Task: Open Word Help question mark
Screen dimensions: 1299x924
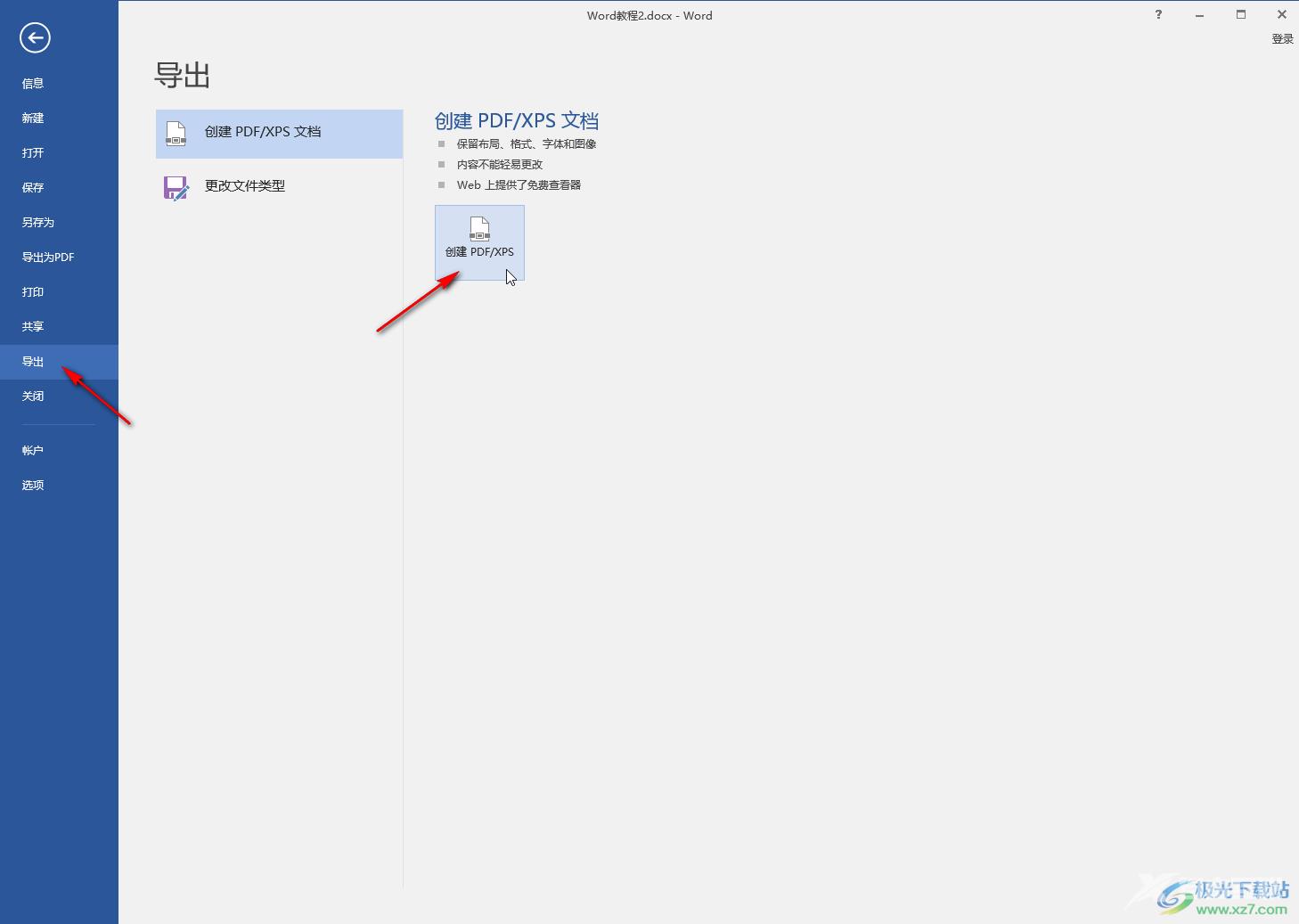Action: tap(1158, 14)
